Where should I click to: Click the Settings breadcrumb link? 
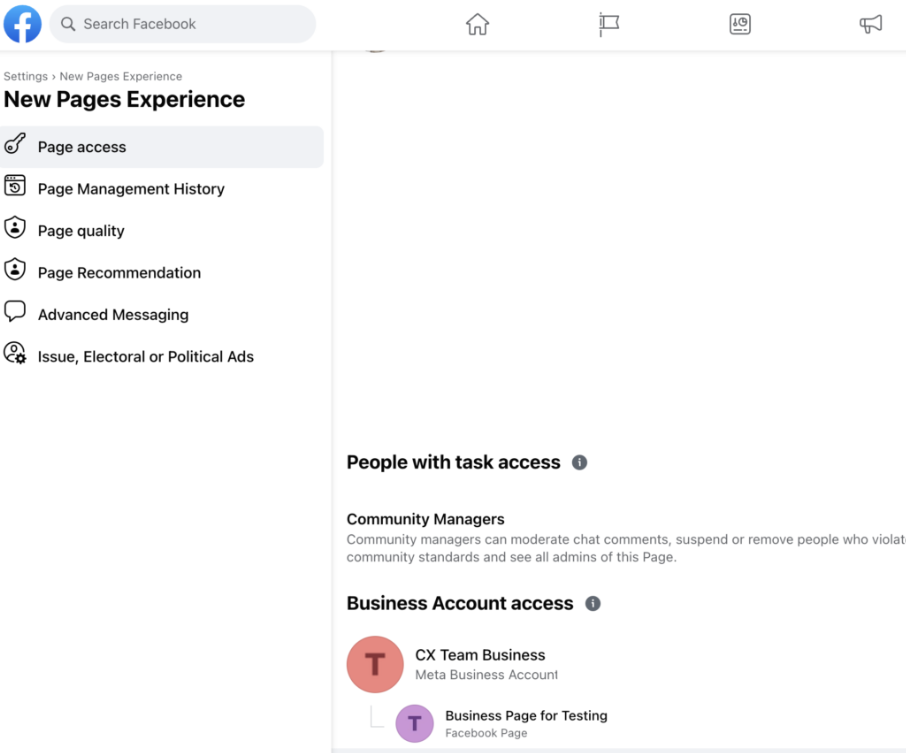pos(26,76)
